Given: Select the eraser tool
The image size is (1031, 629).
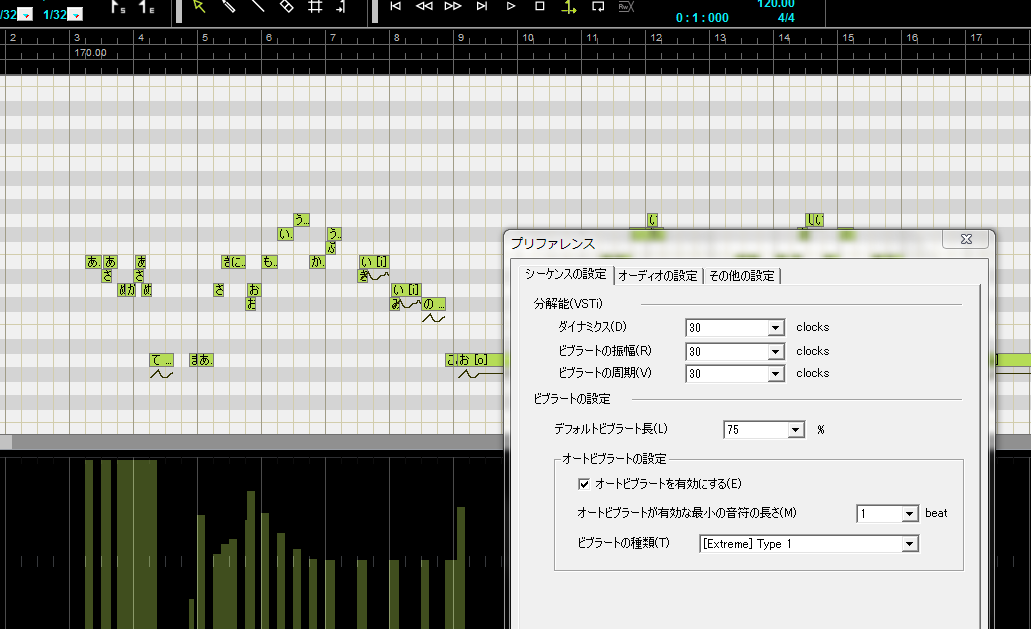Looking at the screenshot, I should pyautogui.click(x=287, y=7).
